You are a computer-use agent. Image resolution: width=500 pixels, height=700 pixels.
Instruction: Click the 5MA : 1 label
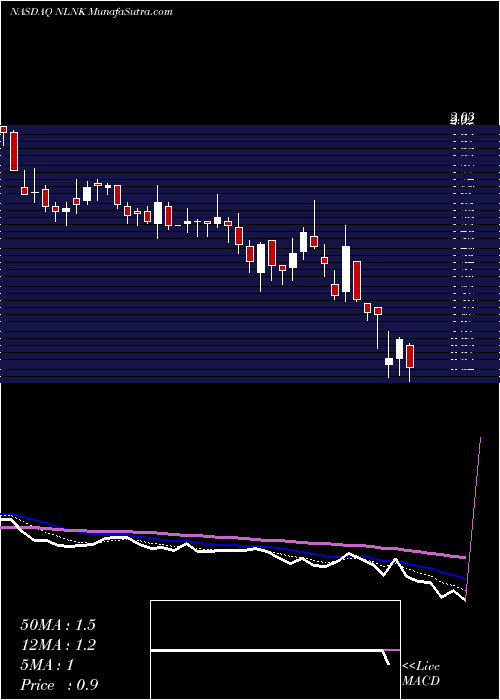point(47,665)
